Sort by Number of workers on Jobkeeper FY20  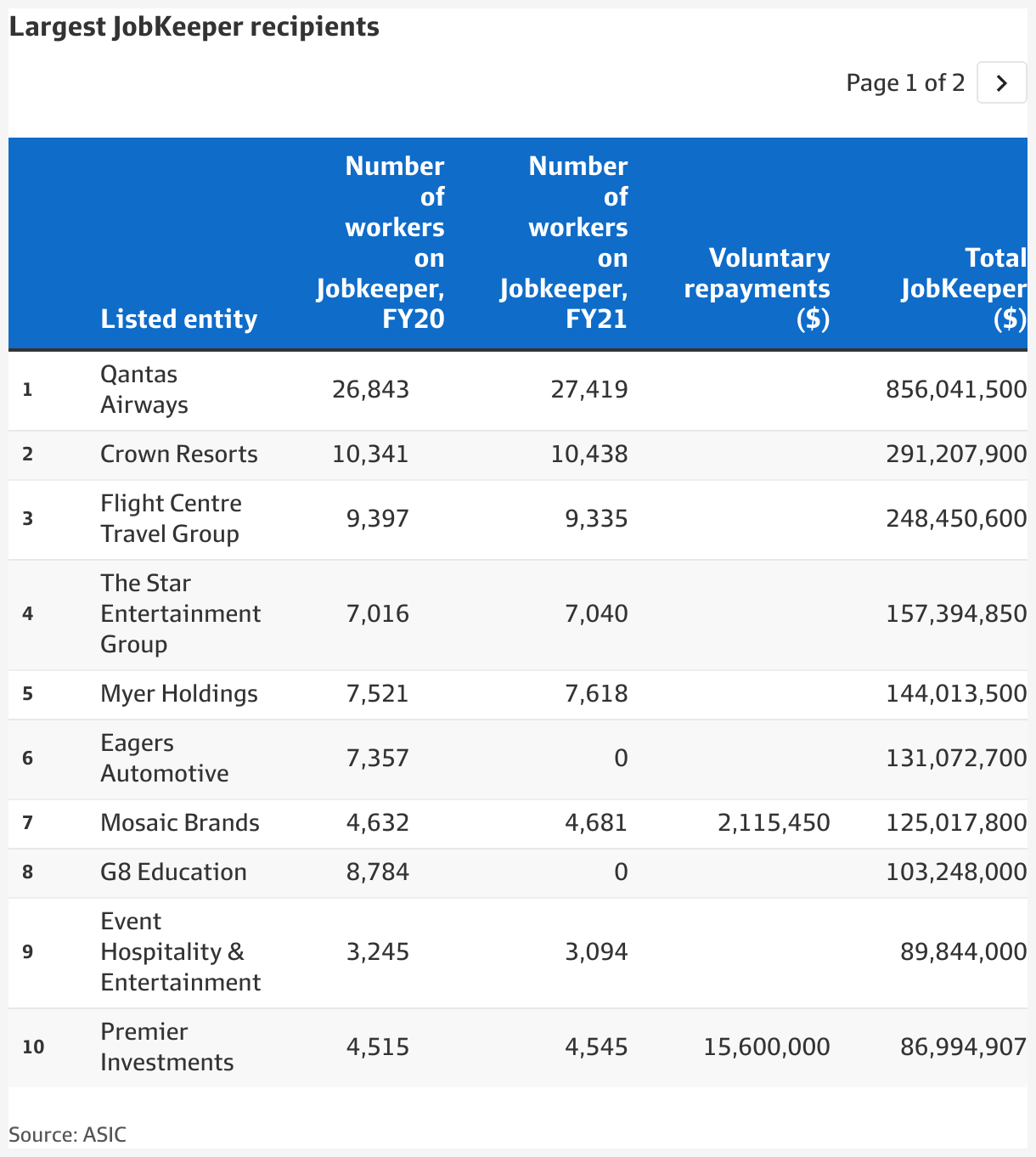point(380,242)
